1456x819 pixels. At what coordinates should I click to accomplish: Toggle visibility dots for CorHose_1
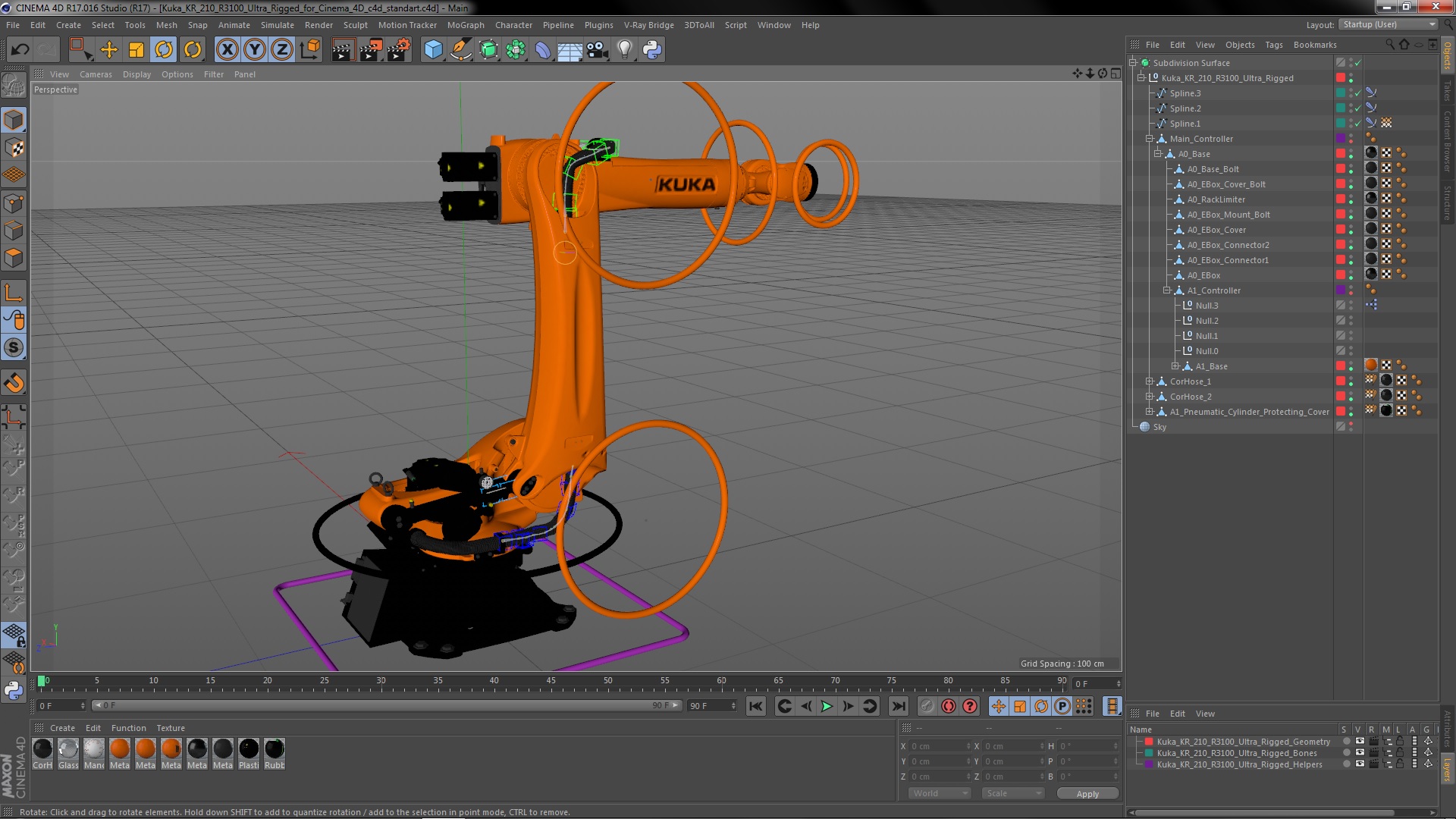[1351, 381]
